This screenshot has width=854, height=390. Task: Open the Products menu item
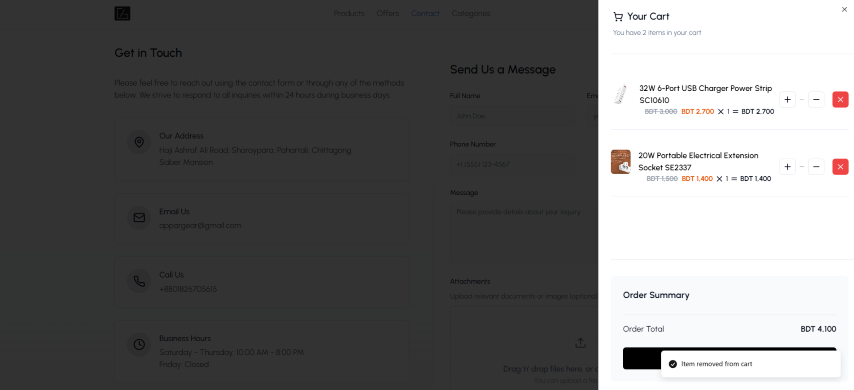(x=349, y=14)
